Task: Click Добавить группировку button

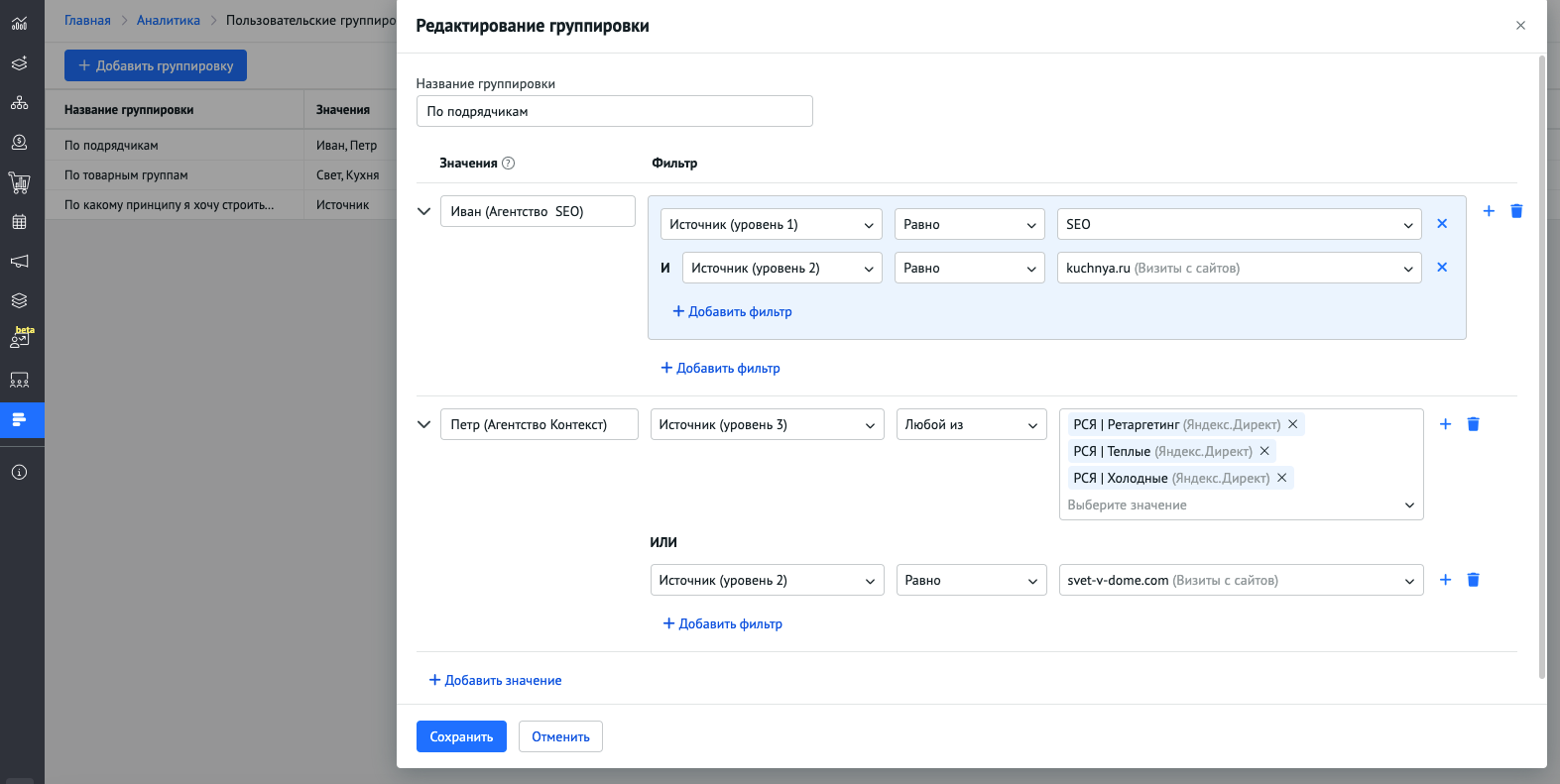Action: [156, 65]
